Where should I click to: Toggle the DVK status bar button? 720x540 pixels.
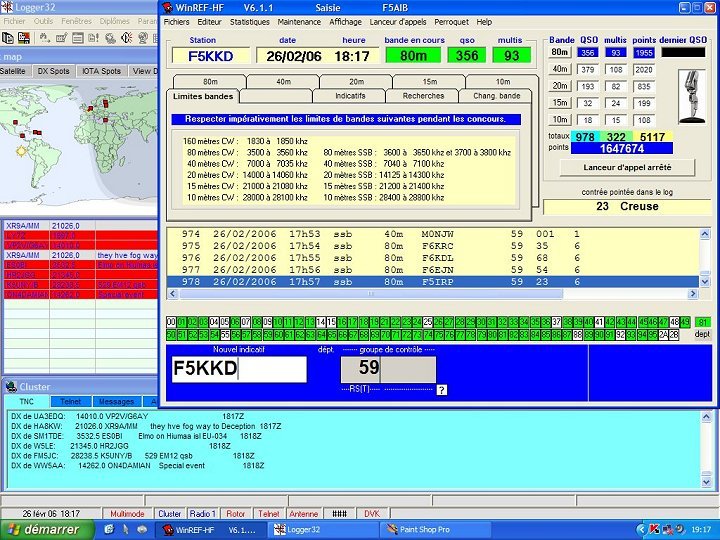(x=371, y=513)
